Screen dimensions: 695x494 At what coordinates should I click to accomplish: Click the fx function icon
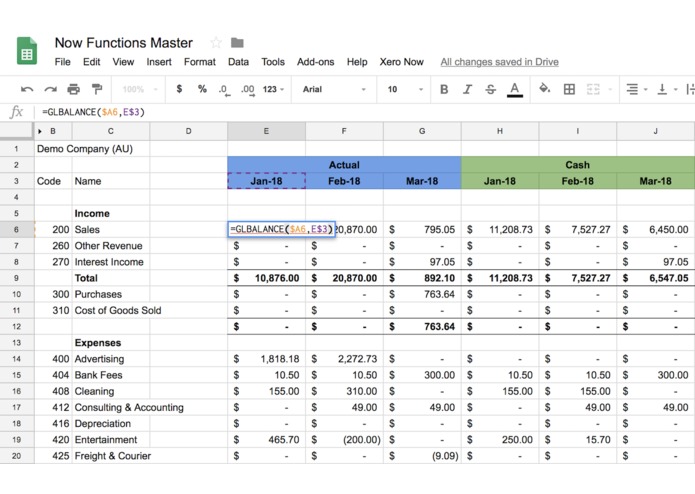pos(16,112)
